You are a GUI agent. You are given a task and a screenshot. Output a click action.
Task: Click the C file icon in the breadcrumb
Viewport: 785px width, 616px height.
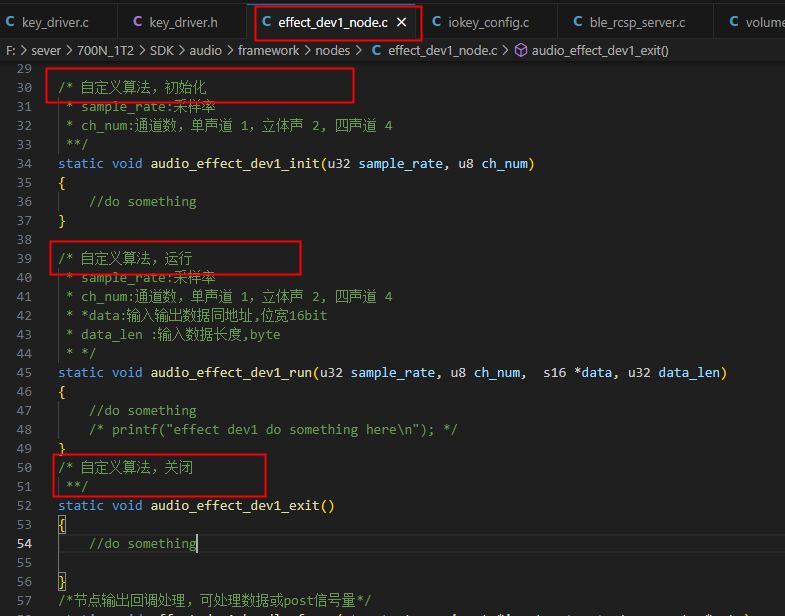(x=376, y=51)
